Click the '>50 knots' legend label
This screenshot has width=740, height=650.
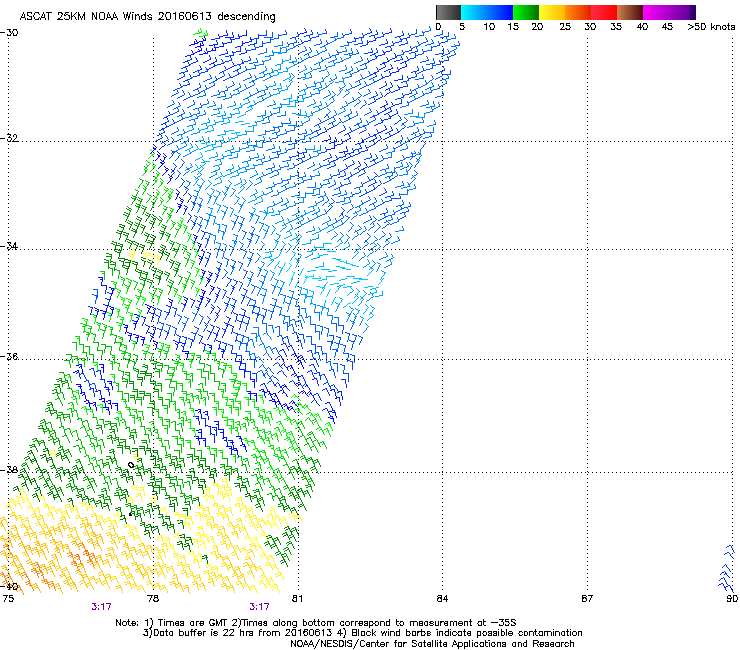pyautogui.click(x=711, y=27)
